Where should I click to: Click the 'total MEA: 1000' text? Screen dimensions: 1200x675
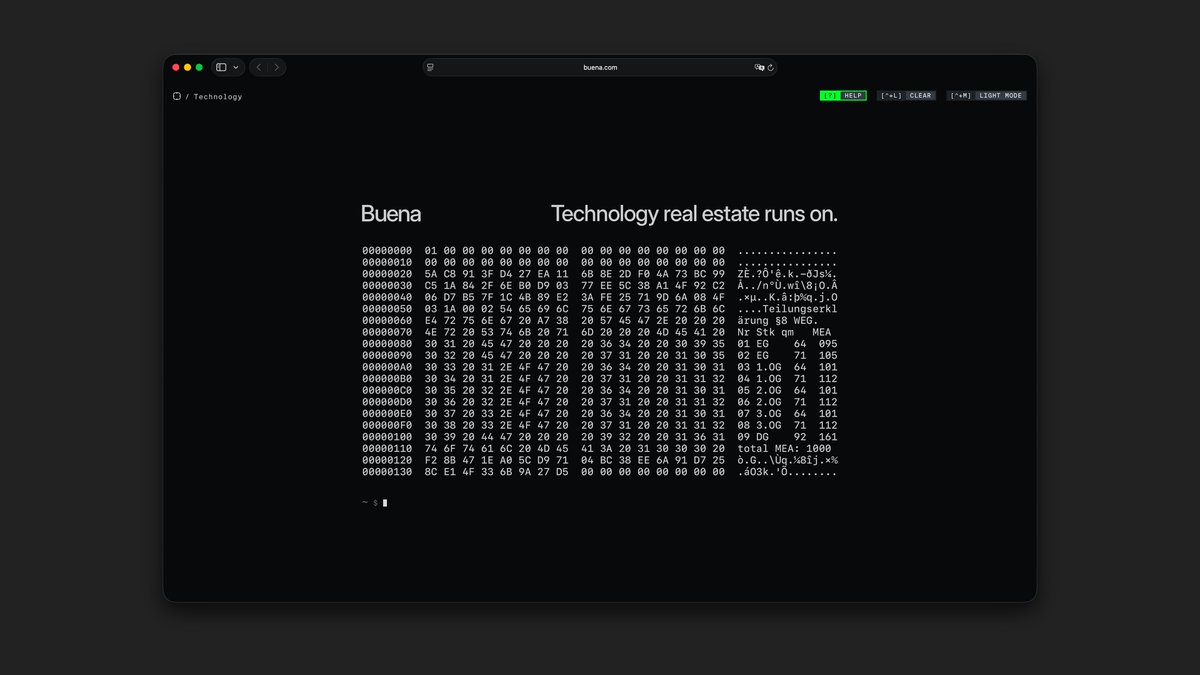click(784, 449)
